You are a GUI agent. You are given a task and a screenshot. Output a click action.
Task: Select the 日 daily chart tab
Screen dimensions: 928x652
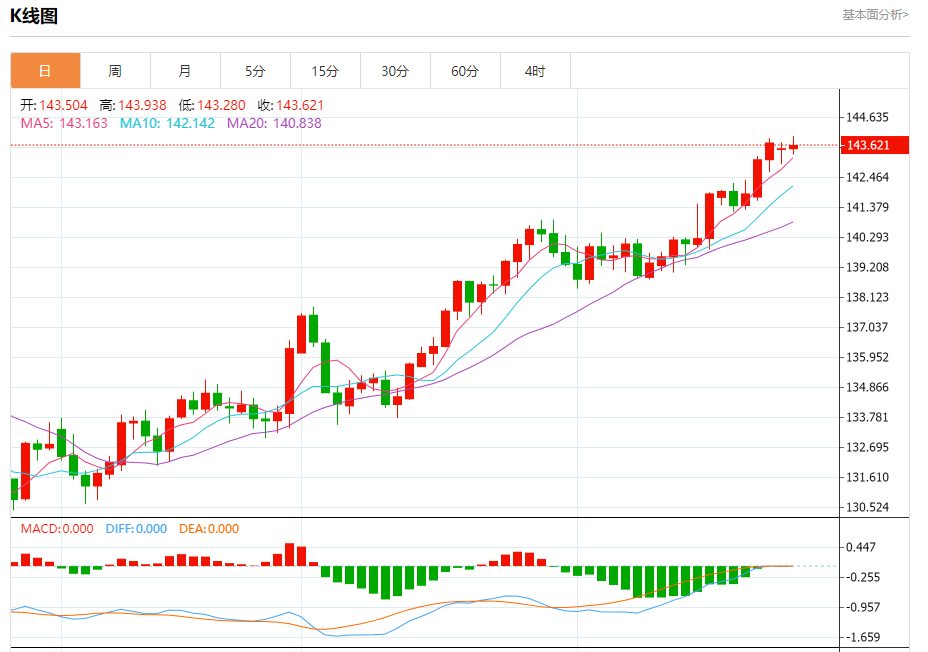45,71
